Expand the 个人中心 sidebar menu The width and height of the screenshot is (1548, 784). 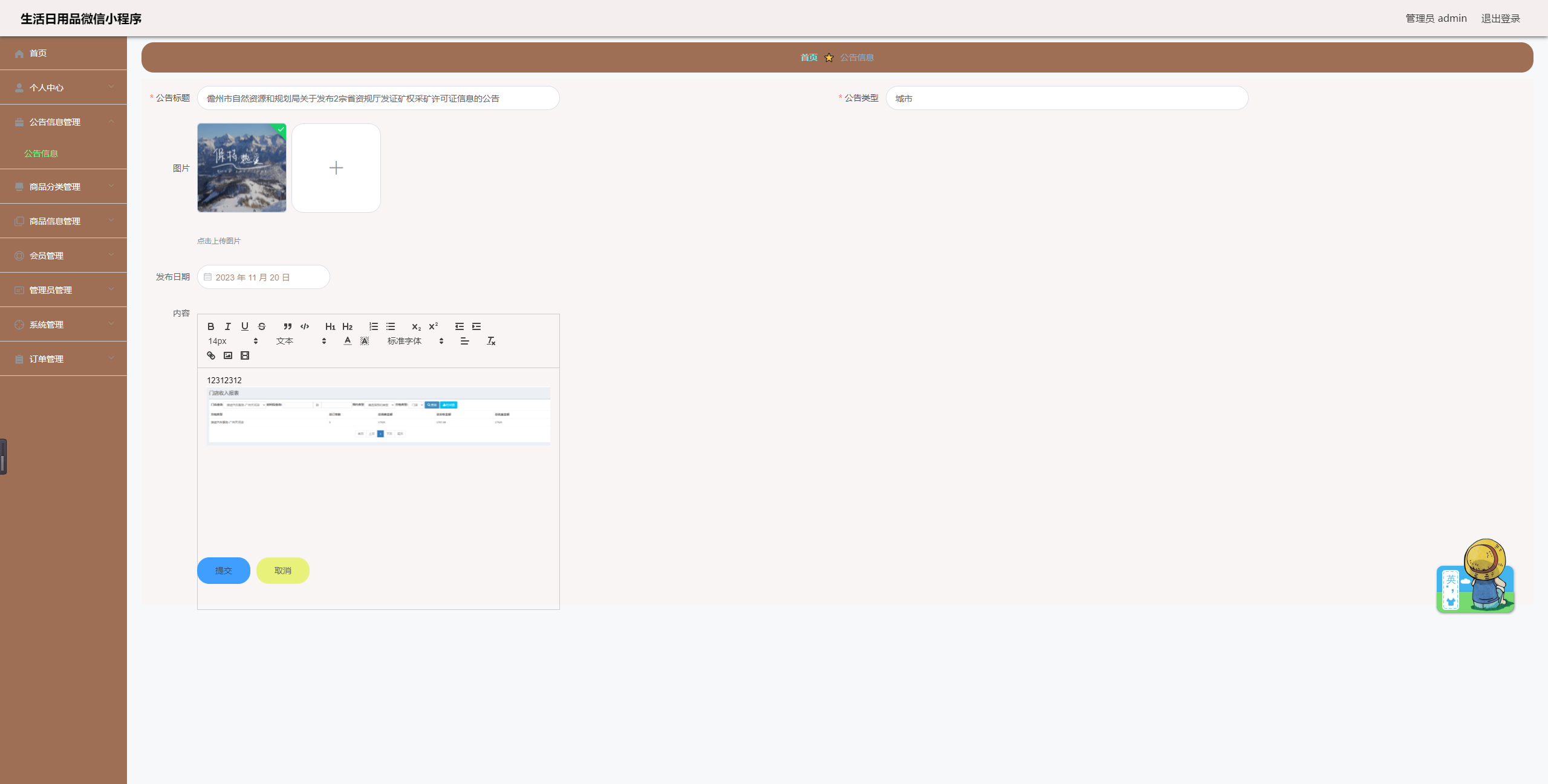[63, 88]
